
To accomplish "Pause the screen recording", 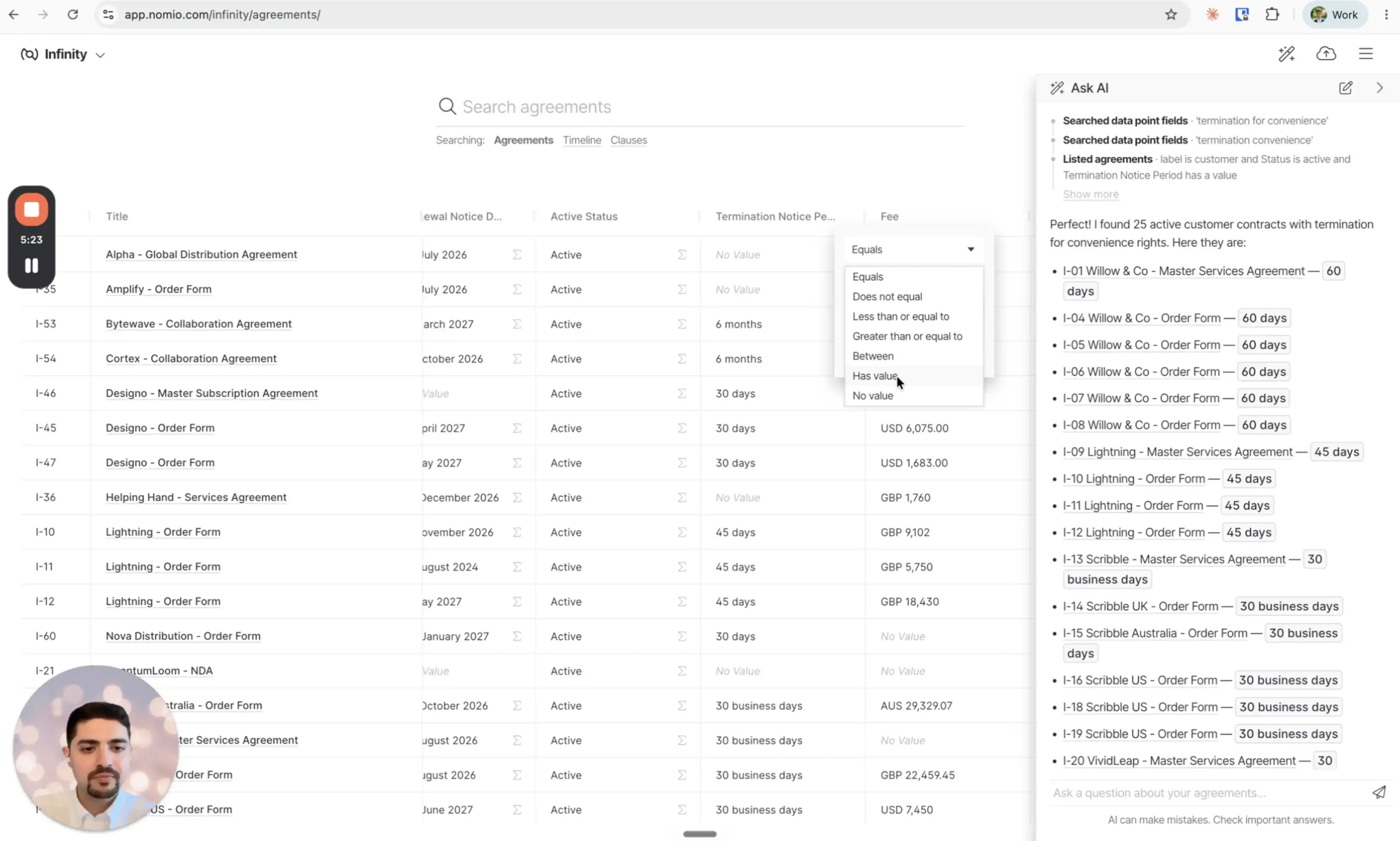I will pos(32,265).
